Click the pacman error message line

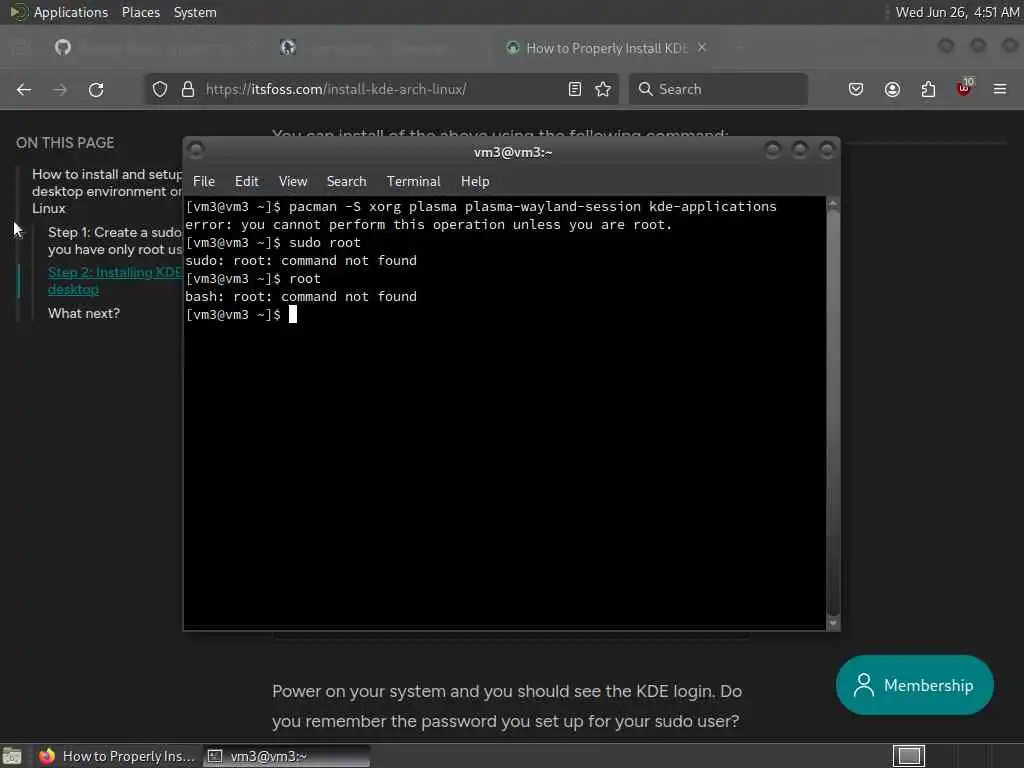pyautogui.click(x=428, y=225)
